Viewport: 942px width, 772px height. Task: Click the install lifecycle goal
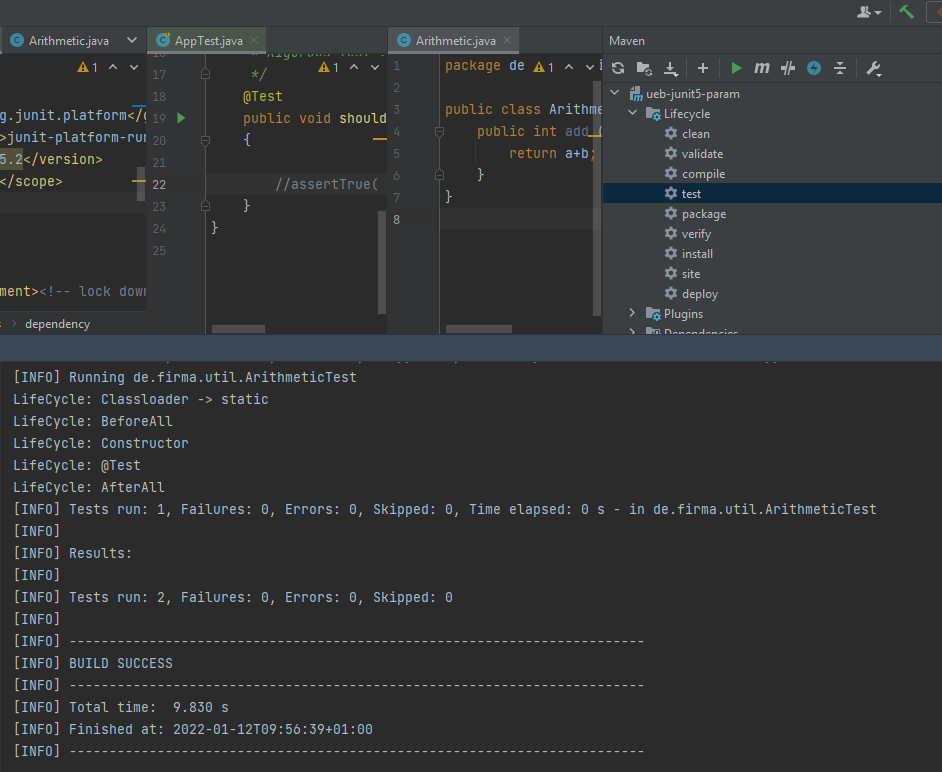697,254
